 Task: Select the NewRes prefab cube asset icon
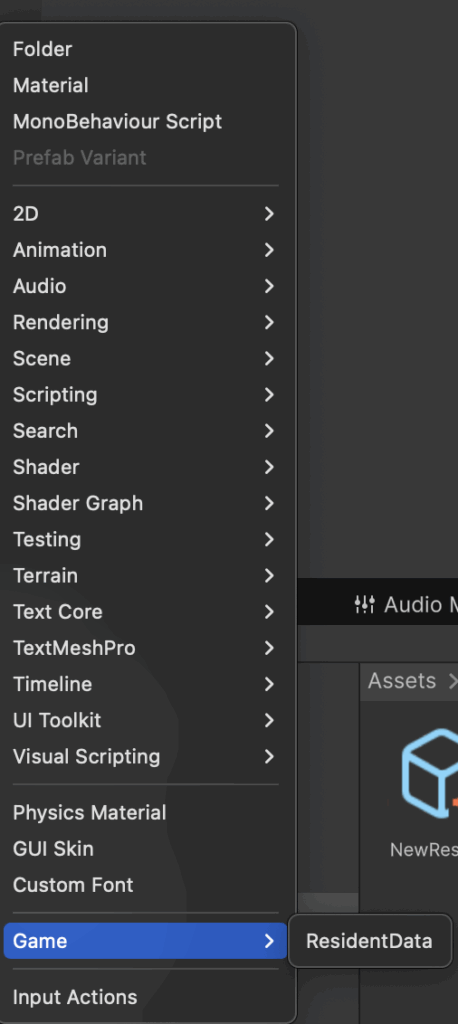coord(430,773)
